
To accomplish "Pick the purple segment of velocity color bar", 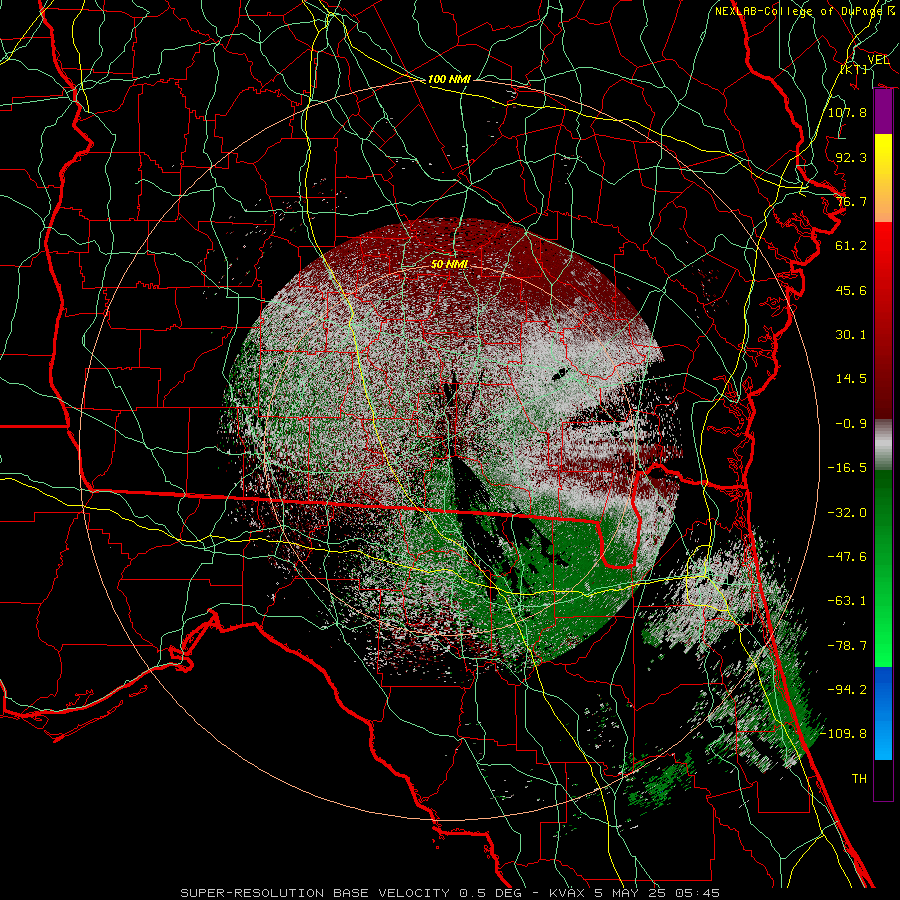I will click(883, 112).
